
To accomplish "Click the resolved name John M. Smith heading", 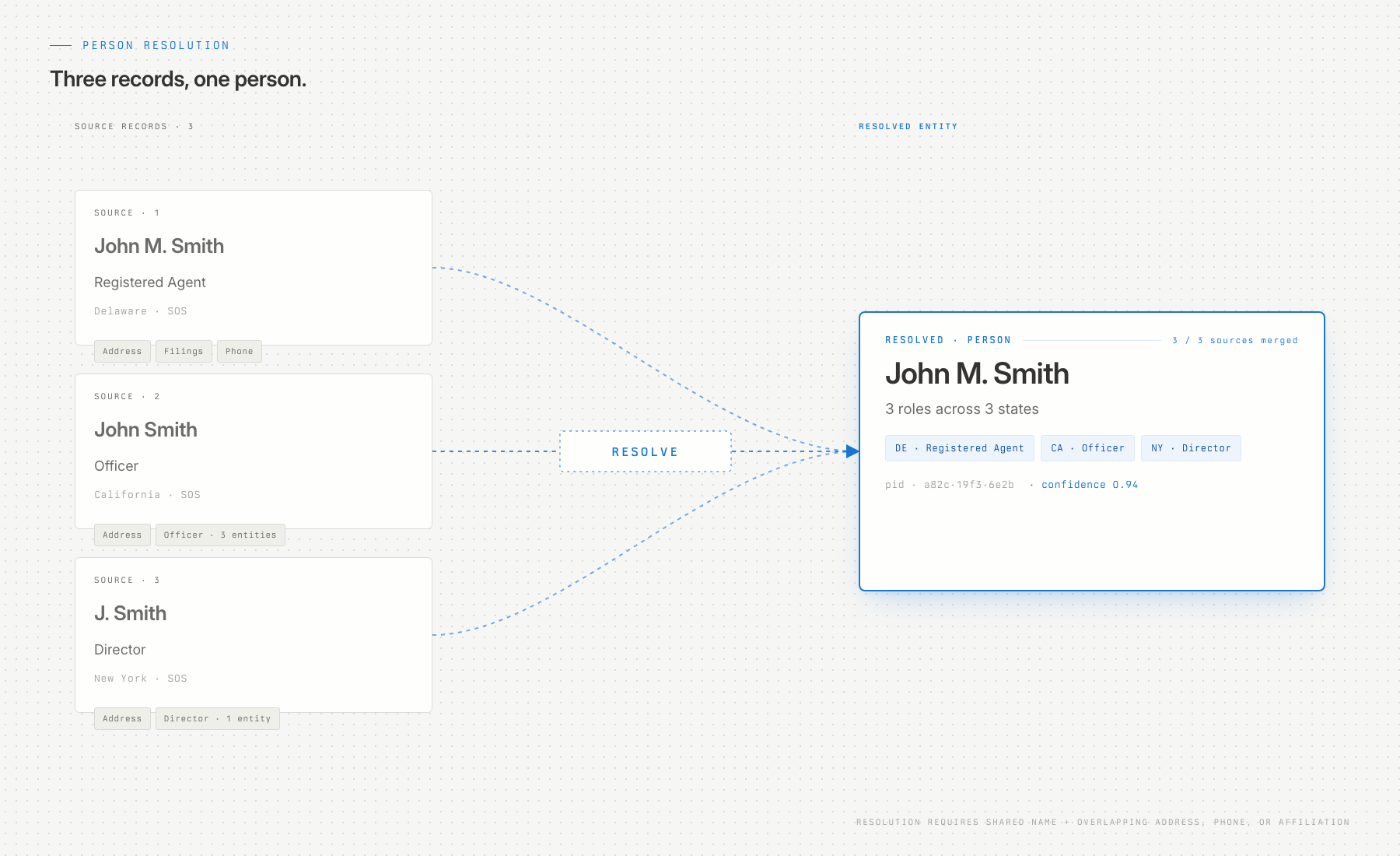I will [977, 374].
